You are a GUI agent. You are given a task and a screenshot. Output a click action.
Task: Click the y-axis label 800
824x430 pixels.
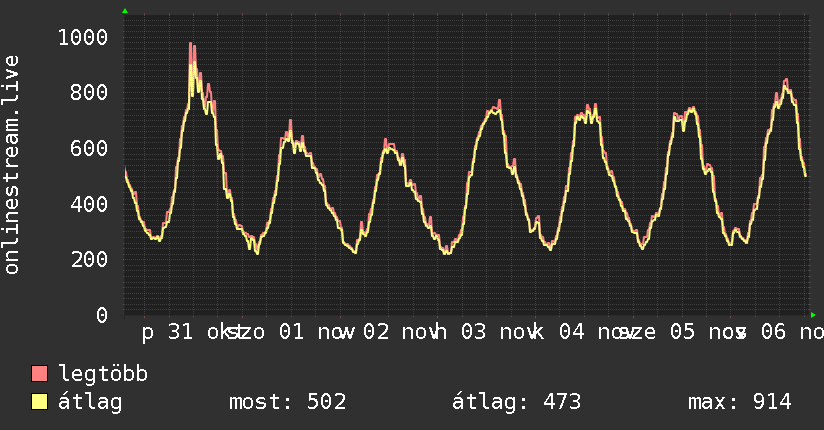click(89, 93)
